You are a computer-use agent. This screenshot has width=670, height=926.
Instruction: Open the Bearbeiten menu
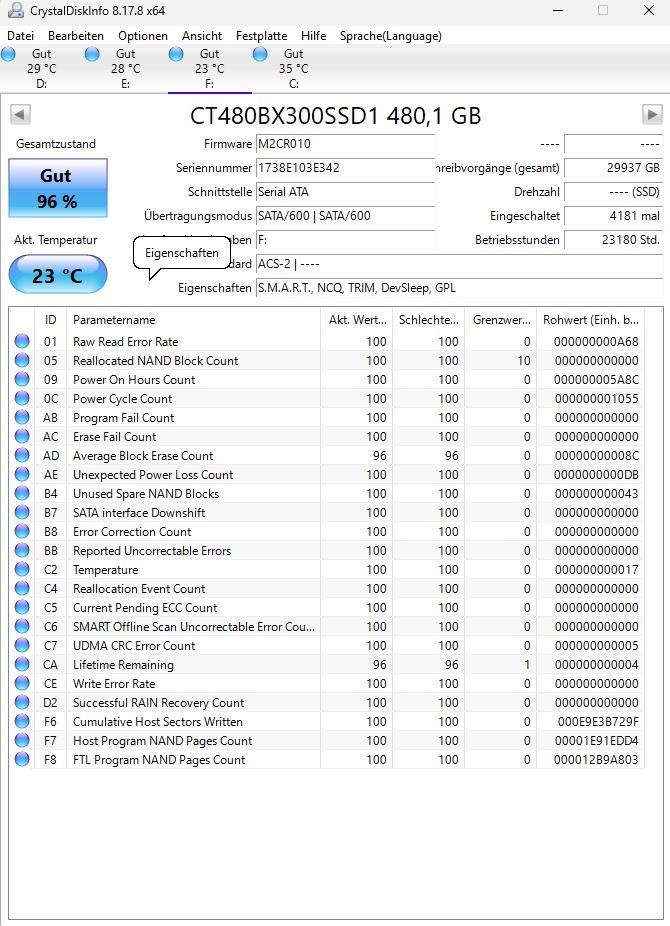tap(76, 35)
